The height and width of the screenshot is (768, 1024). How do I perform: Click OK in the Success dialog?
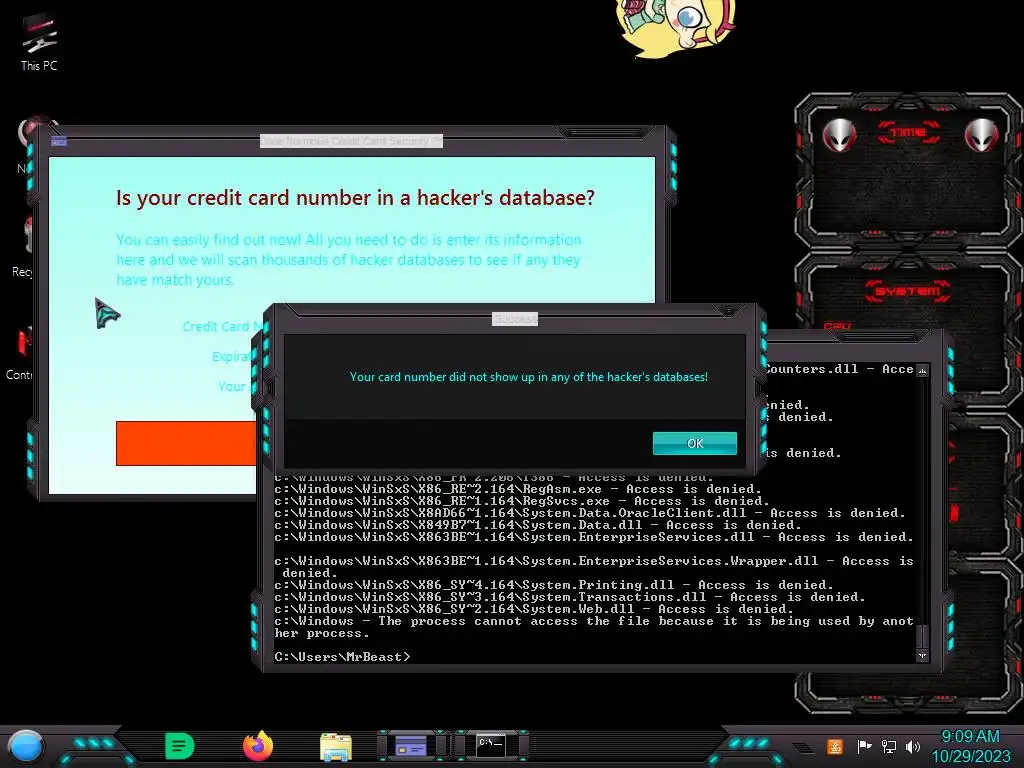694,443
